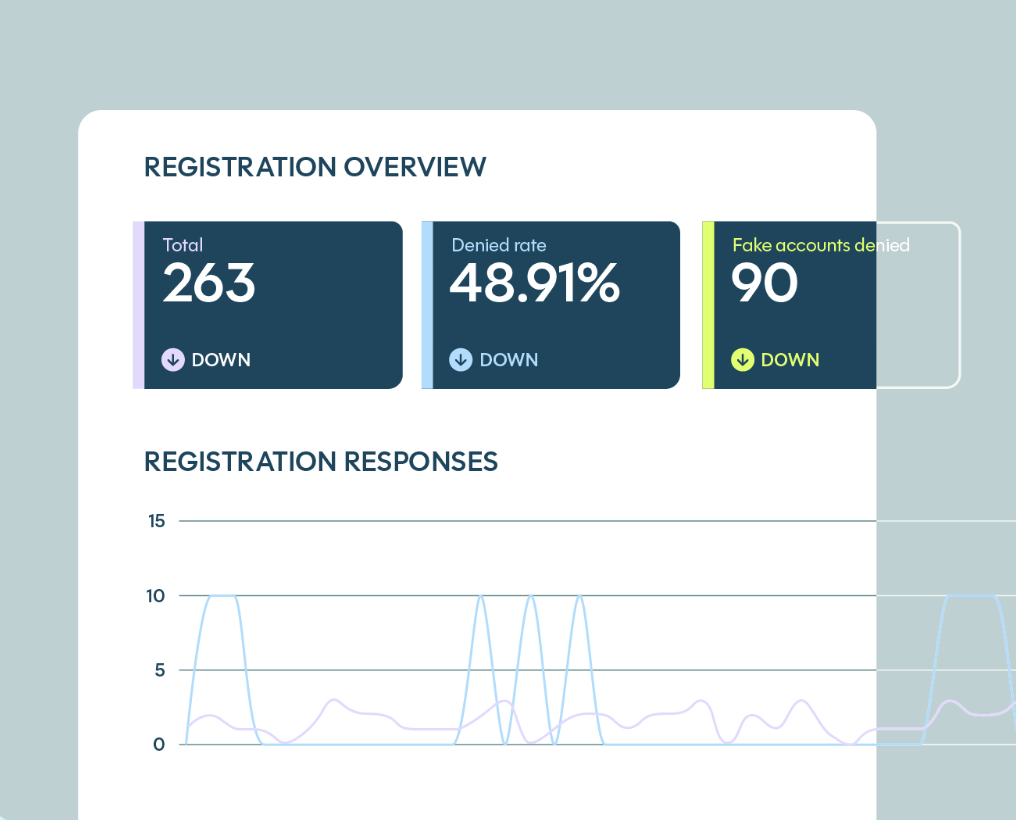The image size is (1016, 820).
Task: Click the lavender accent bar on Total card
Action: click(139, 305)
